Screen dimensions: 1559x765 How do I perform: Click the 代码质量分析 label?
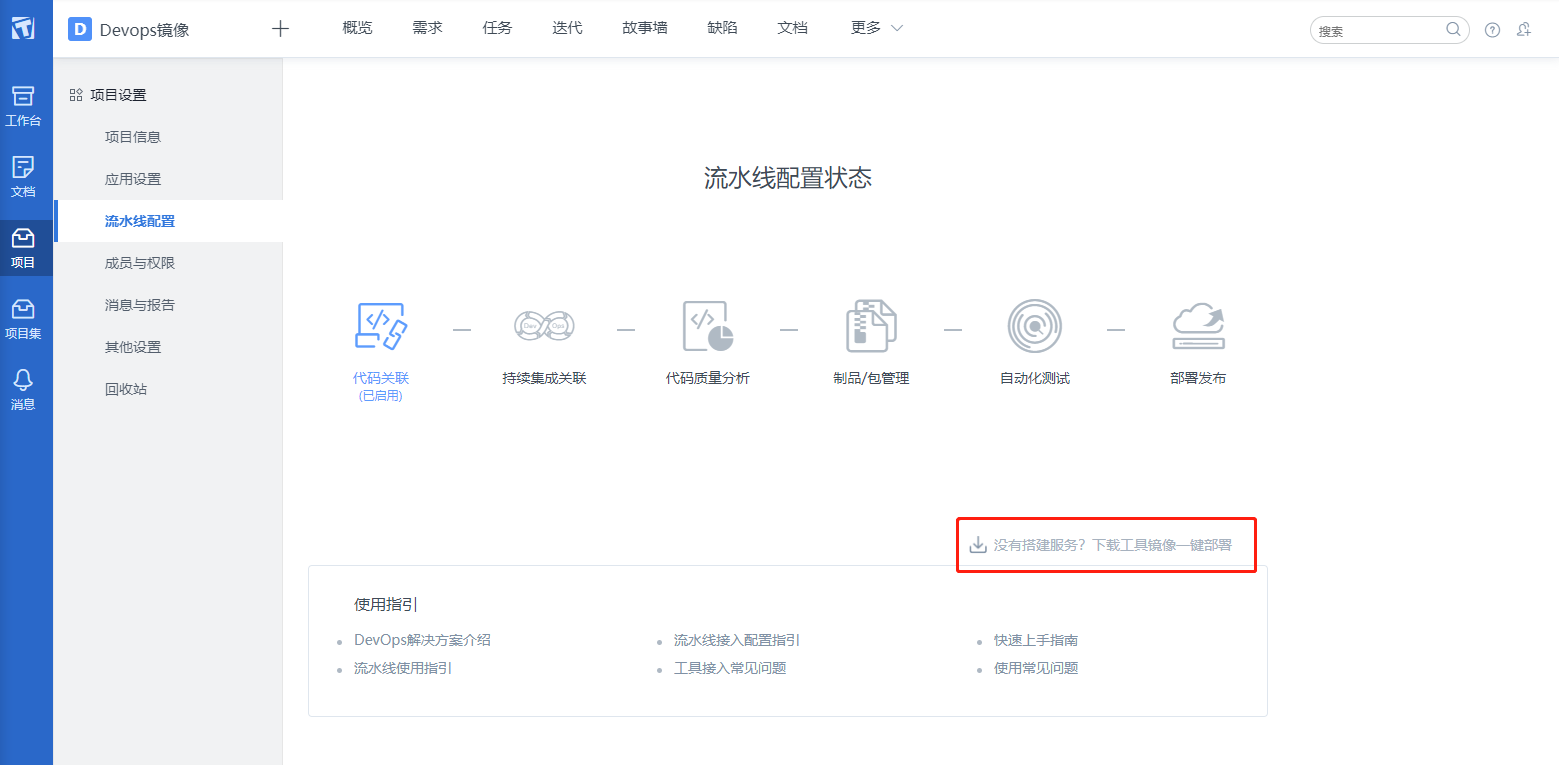coord(708,378)
